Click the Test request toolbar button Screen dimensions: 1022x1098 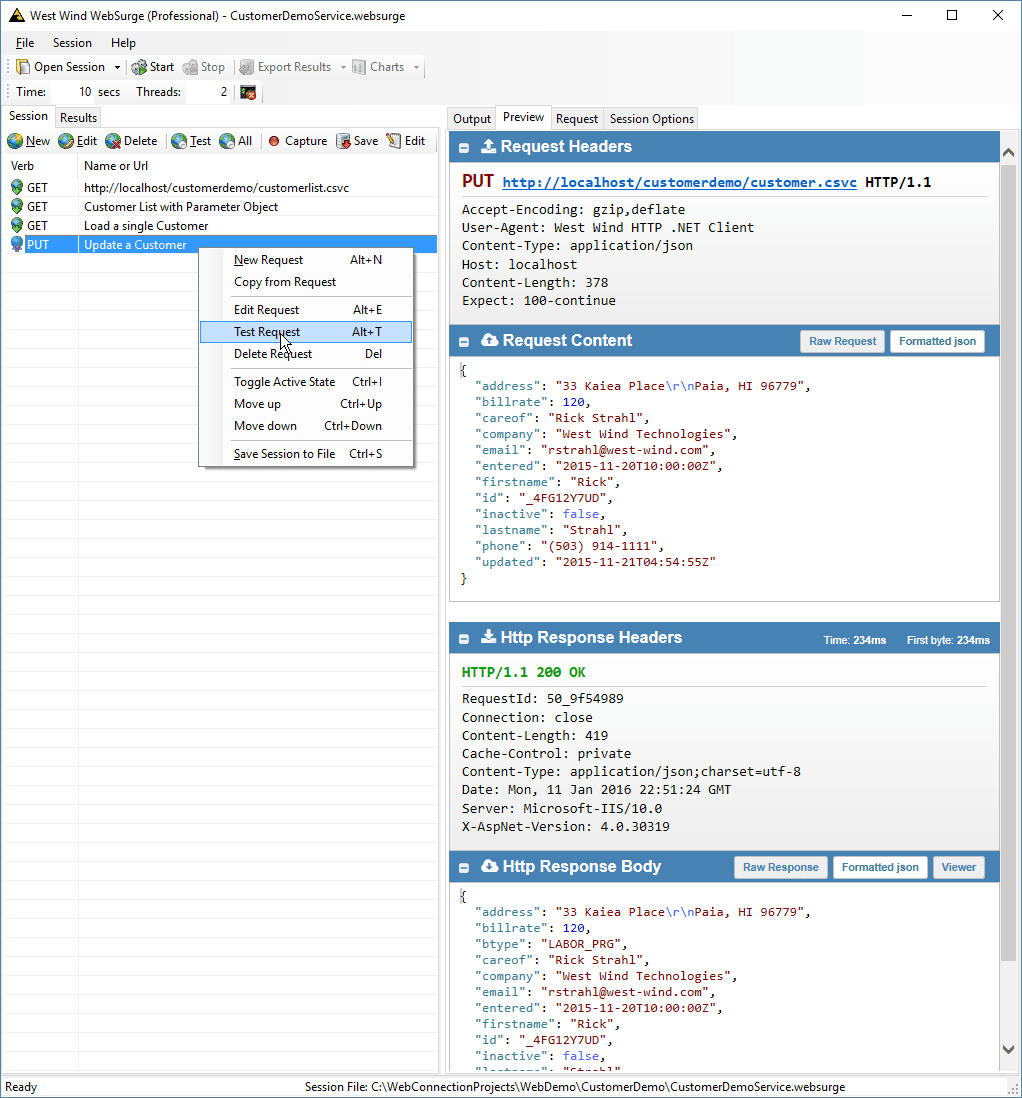[x=191, y=141]
